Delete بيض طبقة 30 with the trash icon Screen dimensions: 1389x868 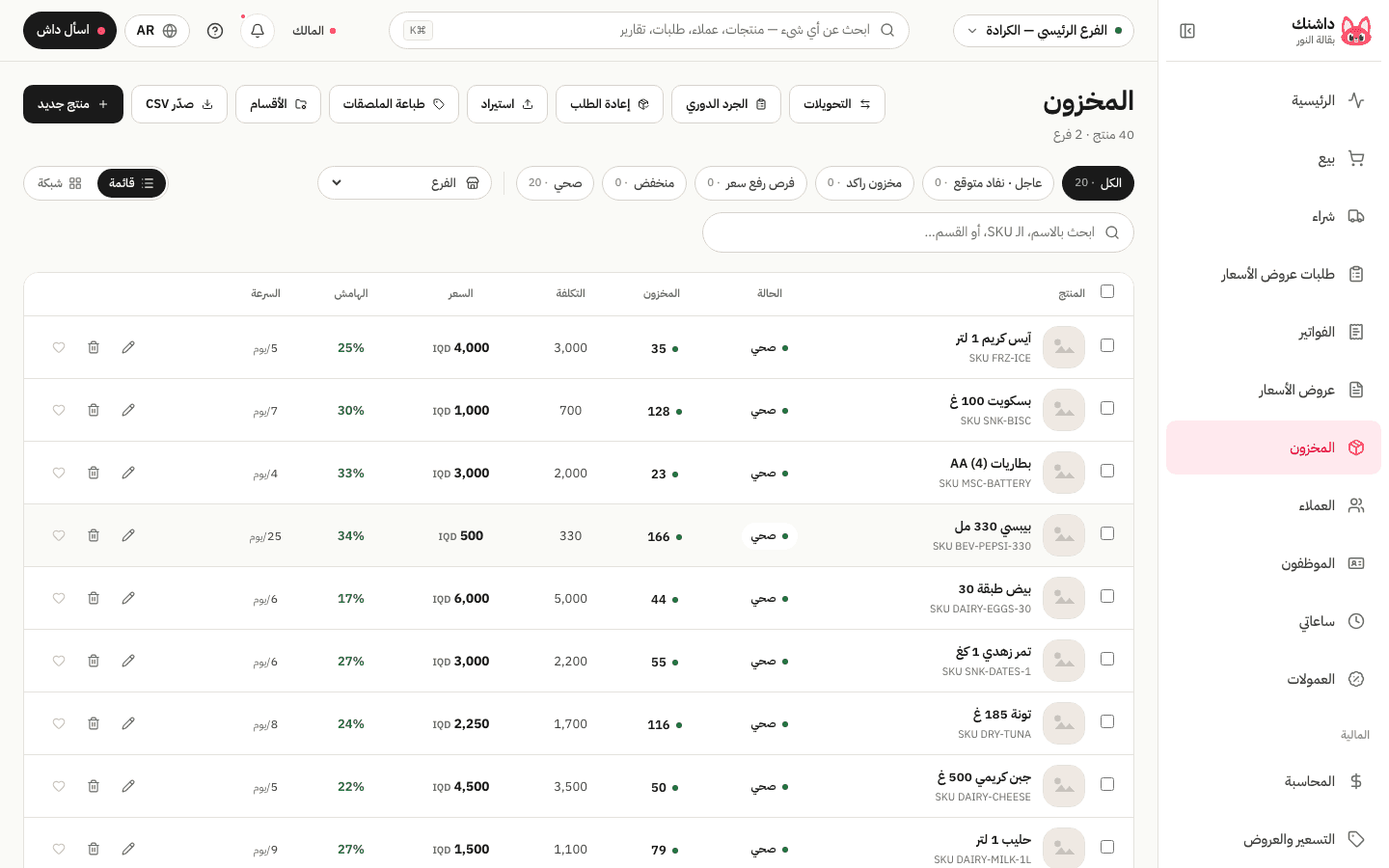(94, 598)
